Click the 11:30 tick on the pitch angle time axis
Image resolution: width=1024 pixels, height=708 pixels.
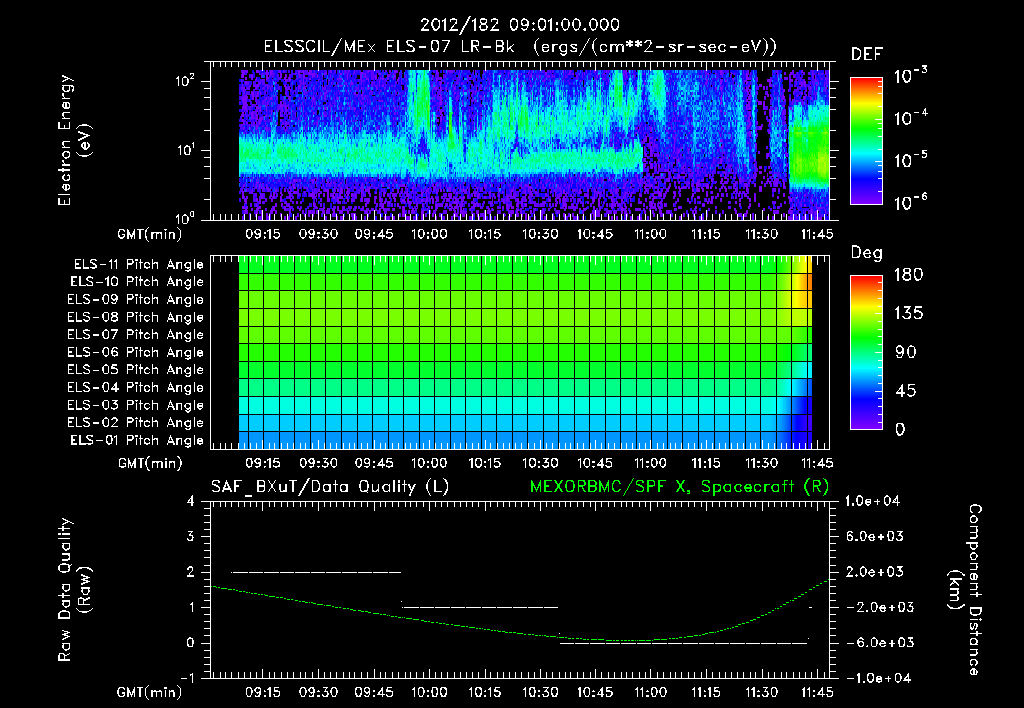pos(761,463)
